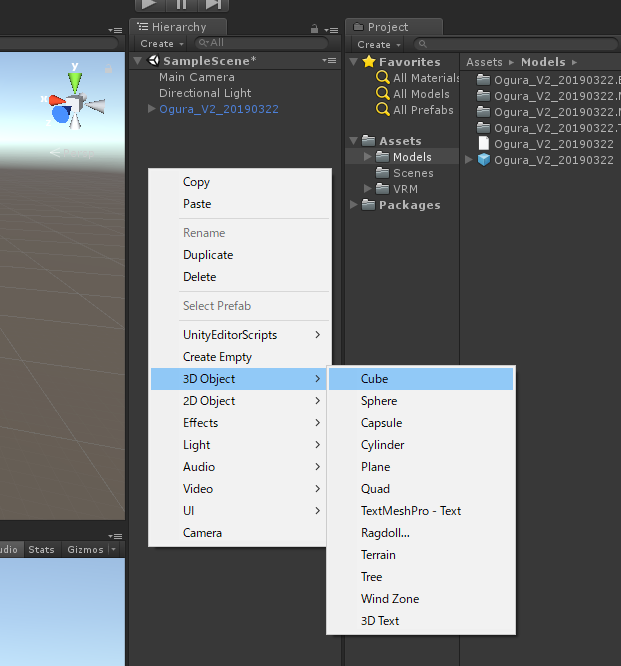Choose Cube from 3D Object submenu
The image size is (621, 666).
click(x=374, y=379)
